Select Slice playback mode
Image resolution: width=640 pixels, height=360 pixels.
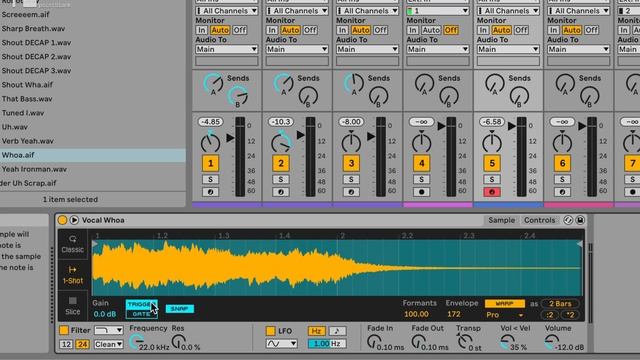(73, 306)
